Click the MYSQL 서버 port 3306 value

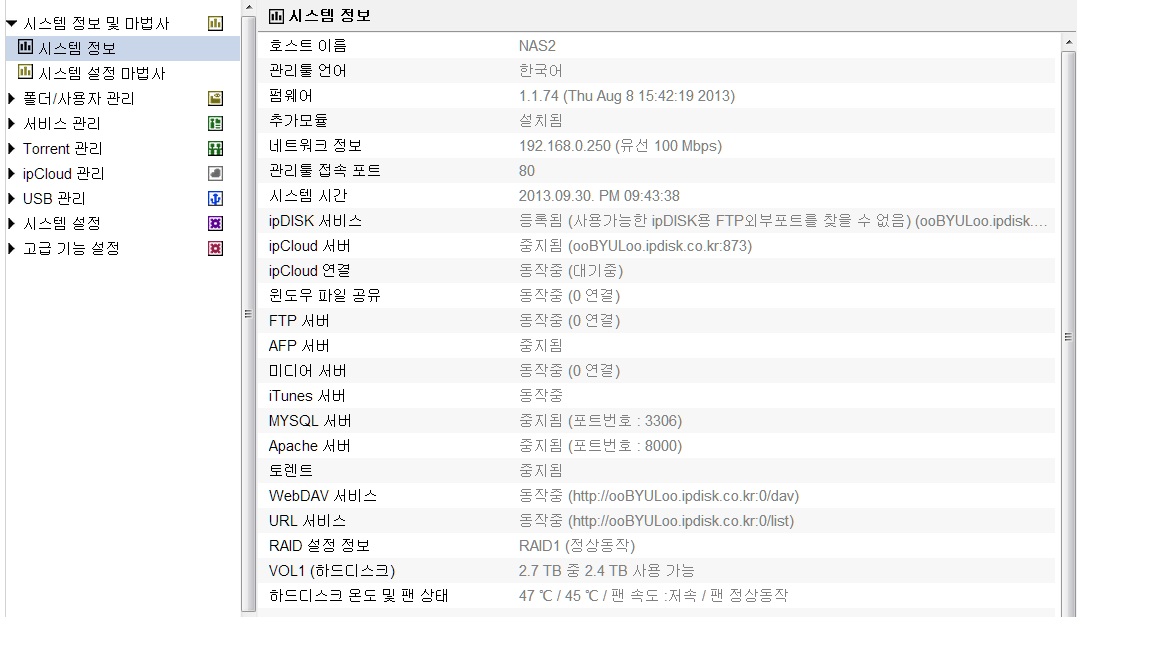pyautogui.click(x=600, y=421)
